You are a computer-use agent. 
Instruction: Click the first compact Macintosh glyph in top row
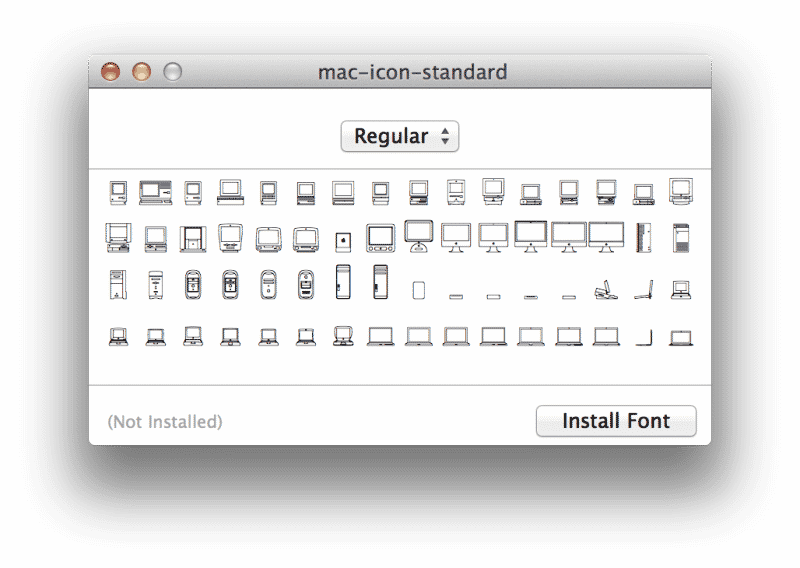tap(118, 191)
